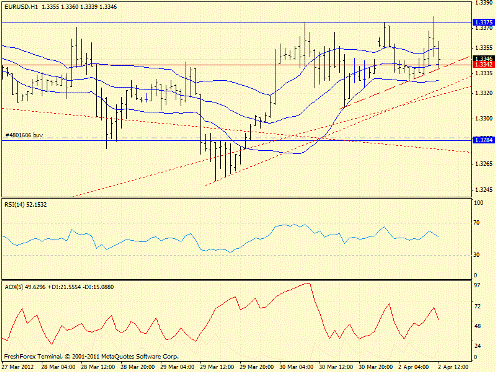
Task: Click the 1.3335 value on price axis
Action: coord(484,72)
